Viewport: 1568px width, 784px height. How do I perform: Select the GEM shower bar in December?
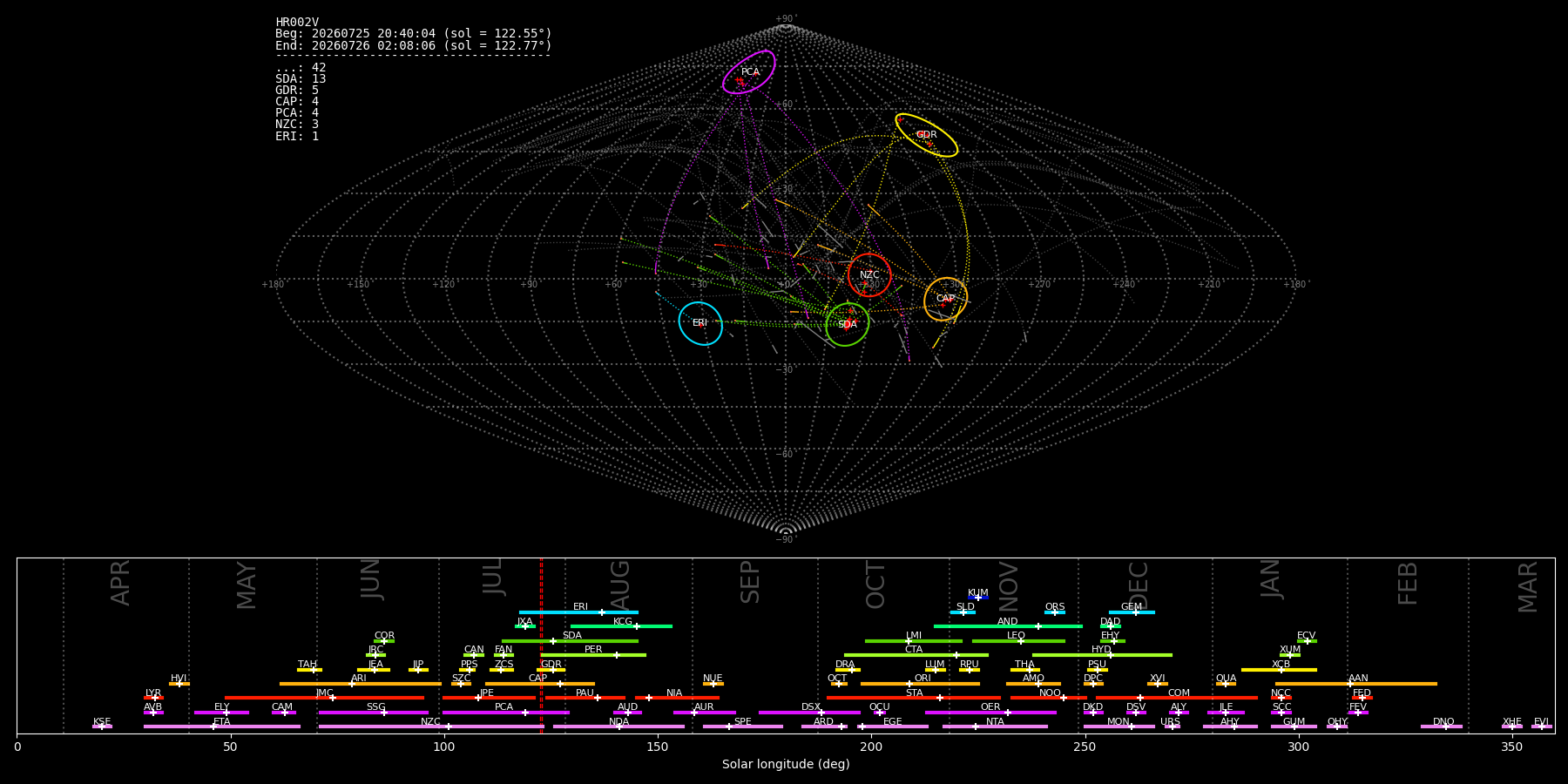(1132, 612)
